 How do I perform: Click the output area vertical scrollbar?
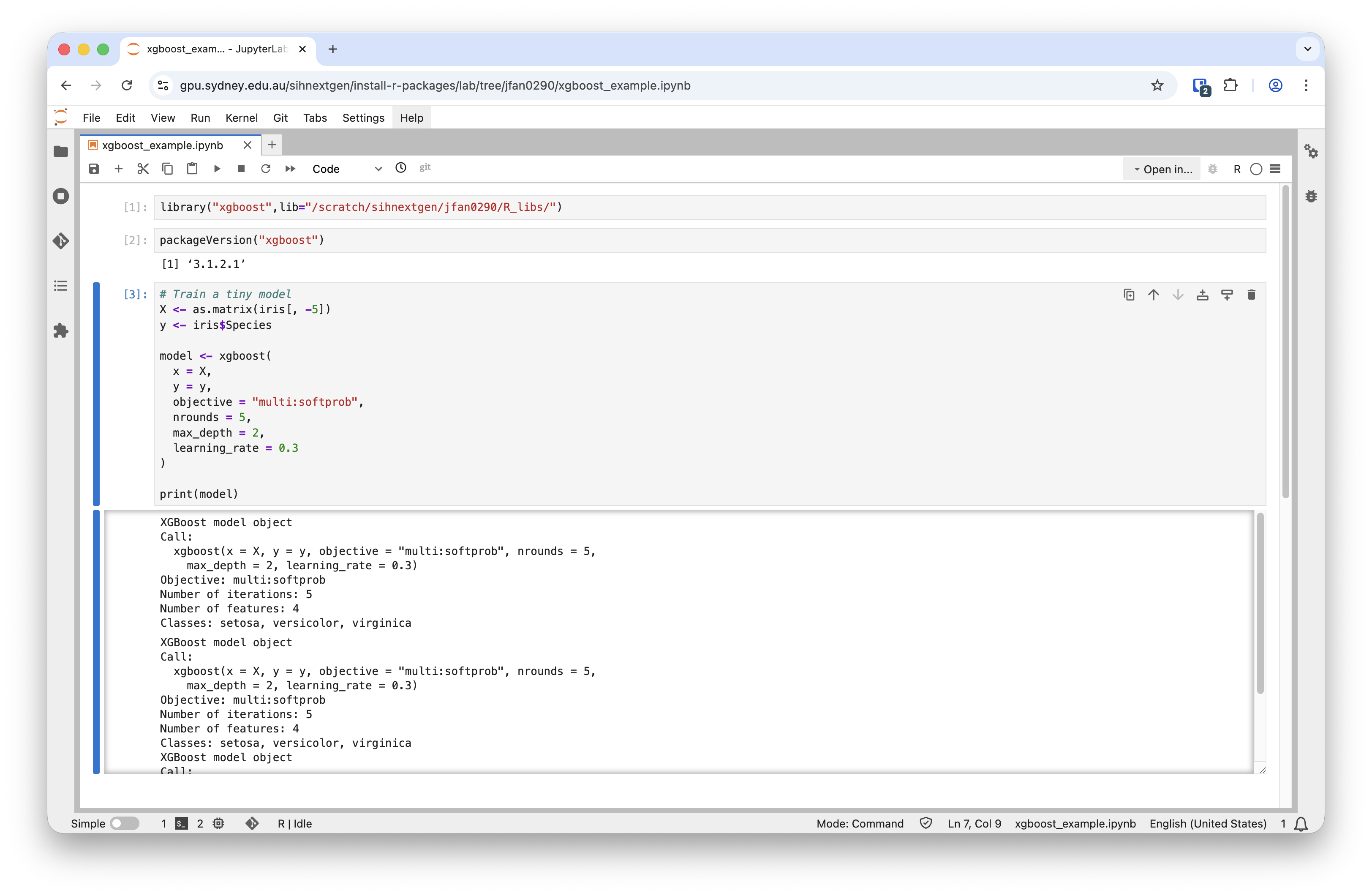(x=1260, y=603)
